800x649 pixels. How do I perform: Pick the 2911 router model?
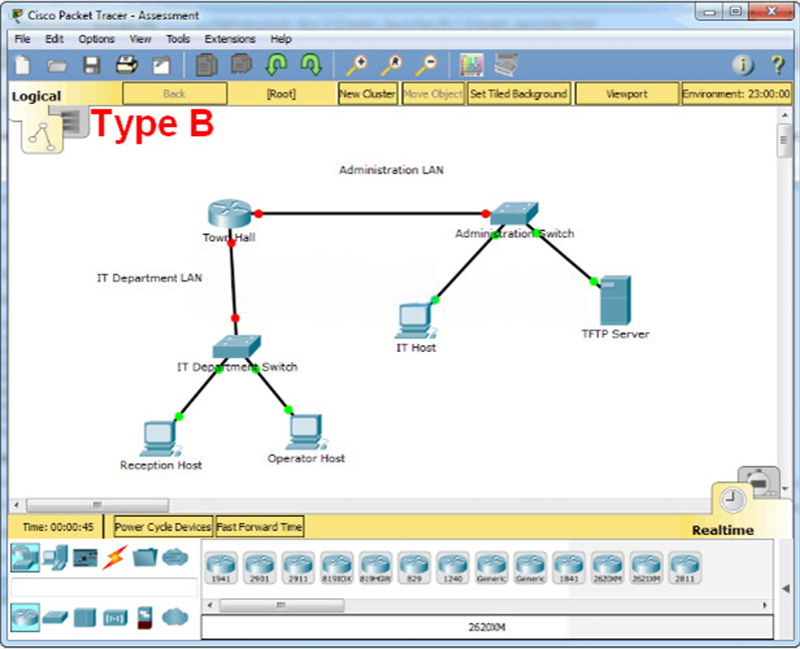[298, 568]
